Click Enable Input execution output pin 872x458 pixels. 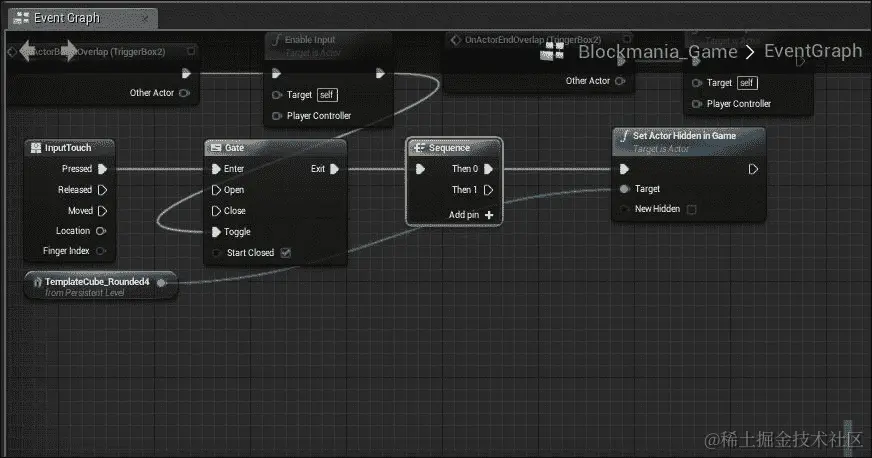tap(380, 73)
